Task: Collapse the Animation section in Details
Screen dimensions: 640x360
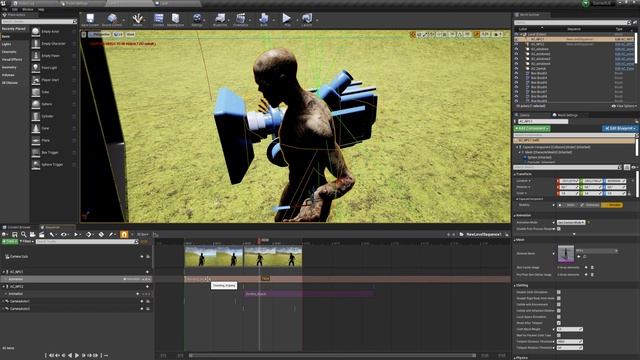Action: (x=515, y=215)
